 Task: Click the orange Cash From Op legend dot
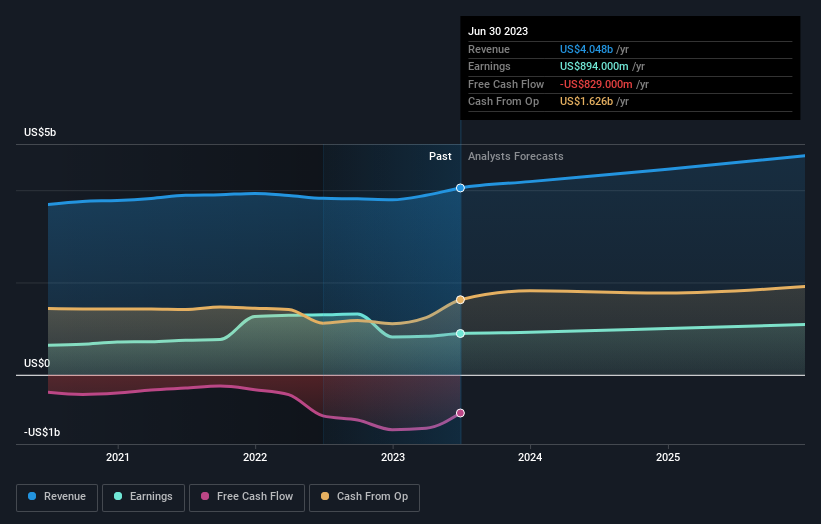point(325,496)
